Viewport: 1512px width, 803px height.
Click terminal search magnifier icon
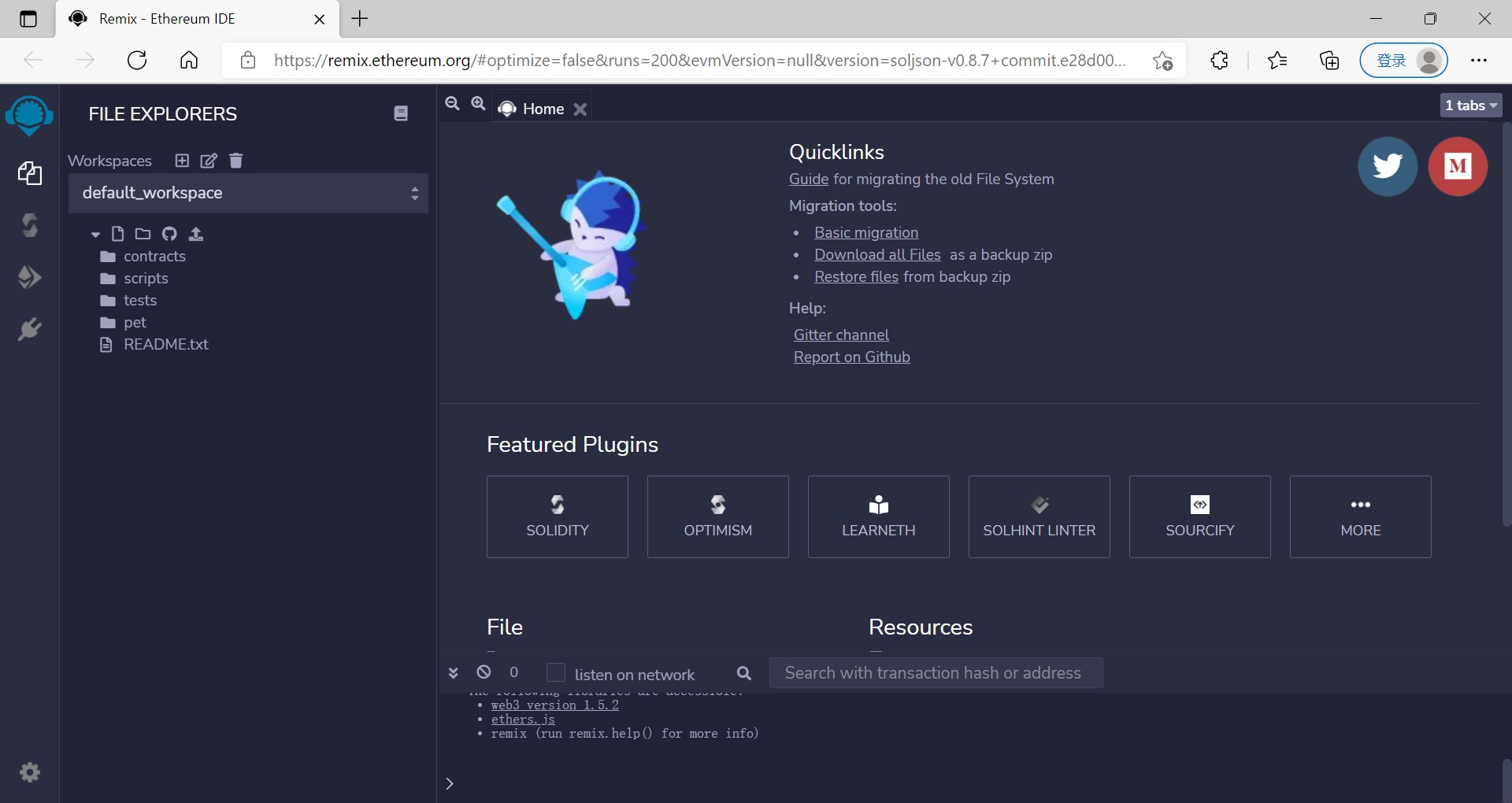(x=744, y=673)
